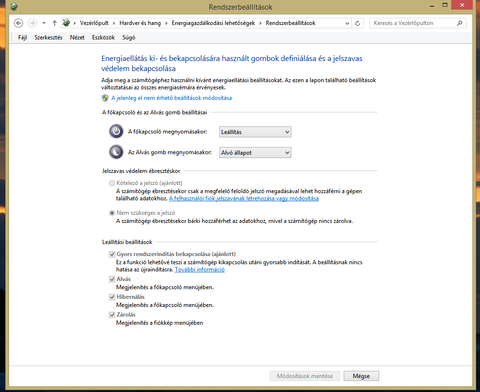Click Megjelenítés a fiókkép menüjében text
The image size is (480, 392).
coord(159,323)
